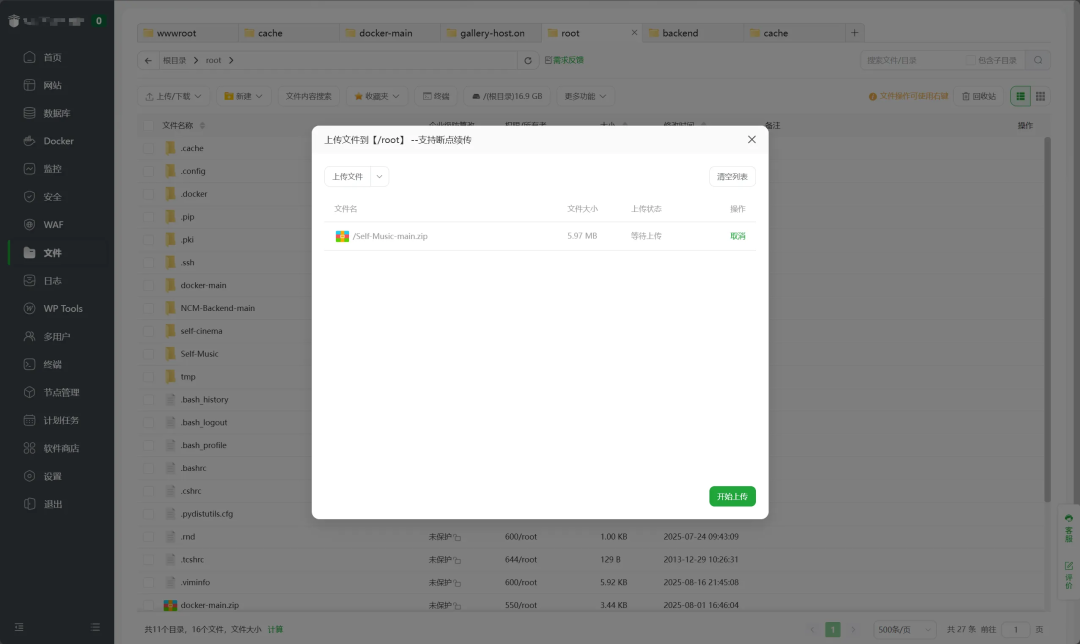Click the 前往 page number input field
The width and height of the screenshot is (1080, 644).
pos(1015,630)
